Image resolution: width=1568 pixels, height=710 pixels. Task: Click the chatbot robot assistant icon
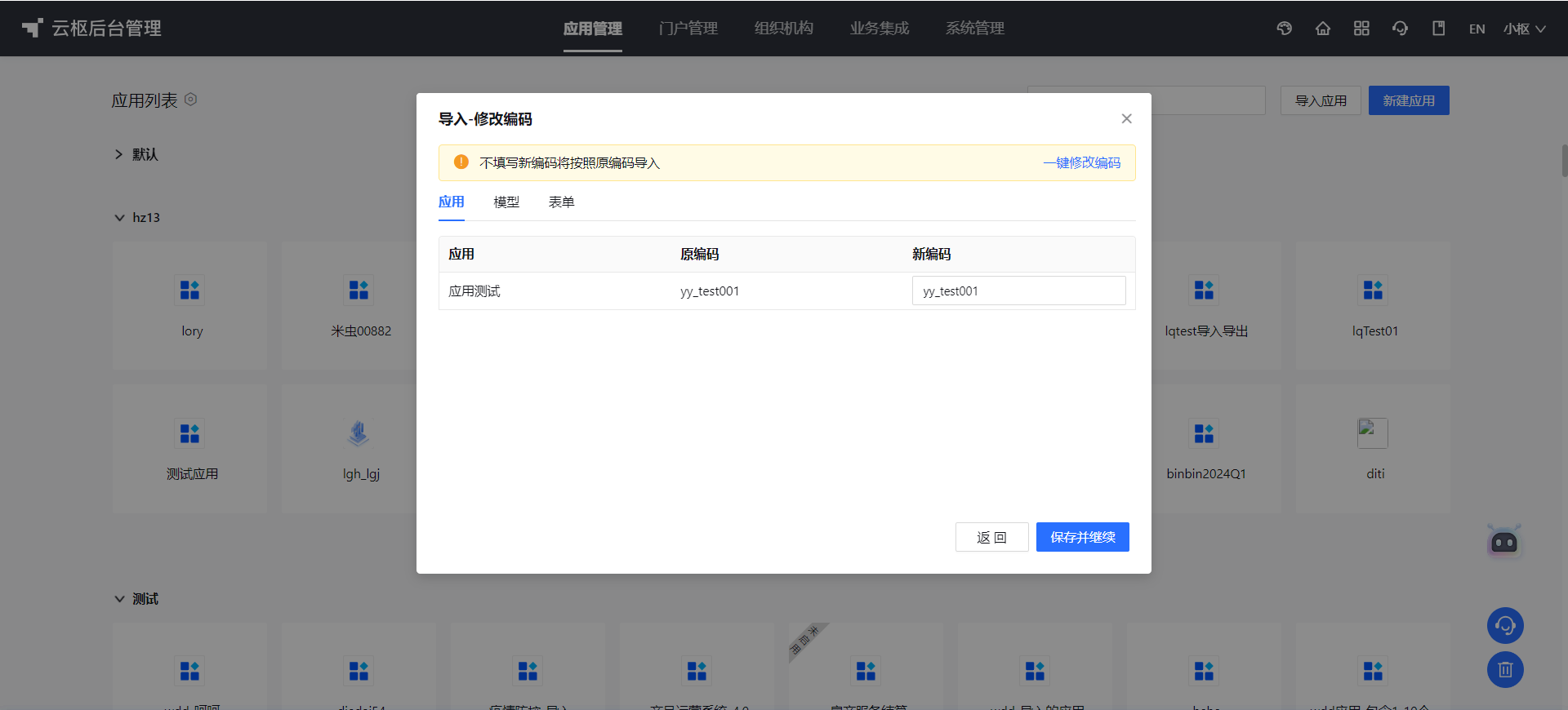click(x=1504, y=541)
